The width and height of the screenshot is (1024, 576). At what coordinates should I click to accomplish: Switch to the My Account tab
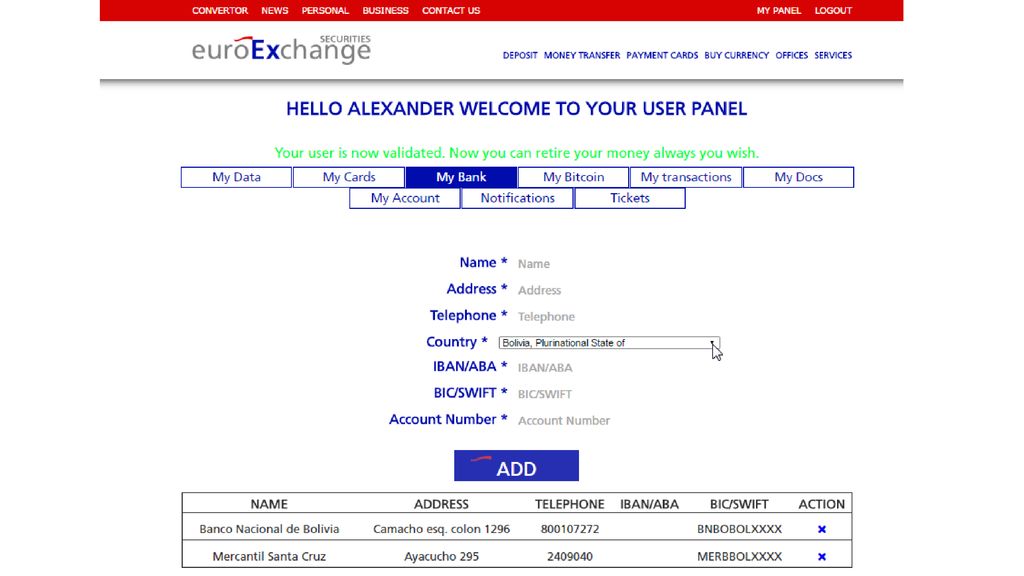[405, 198]
